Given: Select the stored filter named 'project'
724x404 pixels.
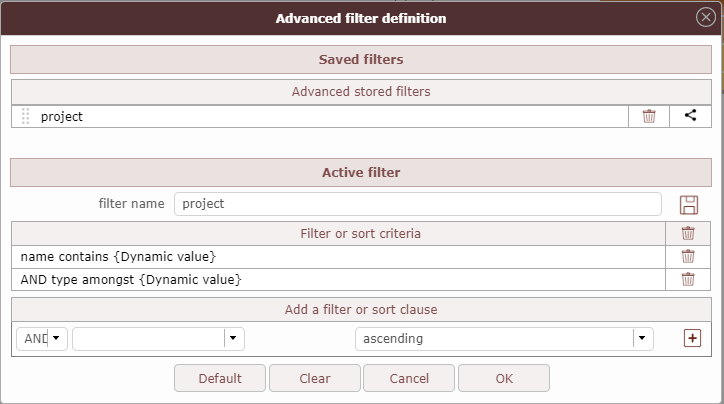Looking at the screenshot, I should pyautogui.click(x=300, y=116).
